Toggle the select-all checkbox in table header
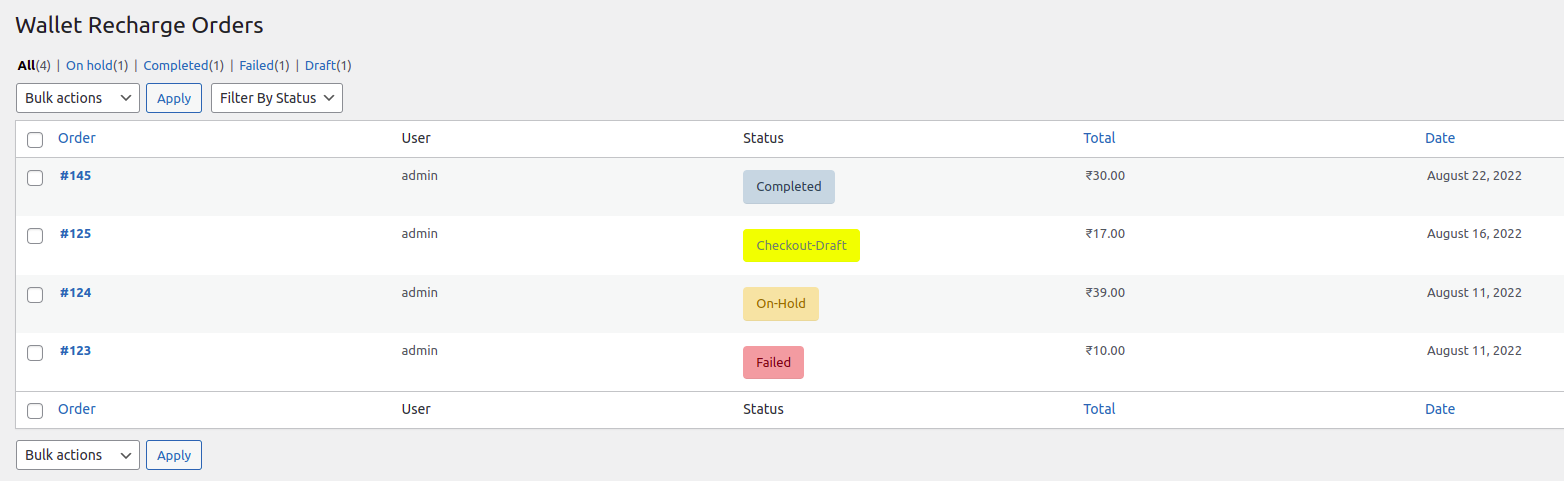The height and width of the screenshot is (481, 1564). [35, 140]
